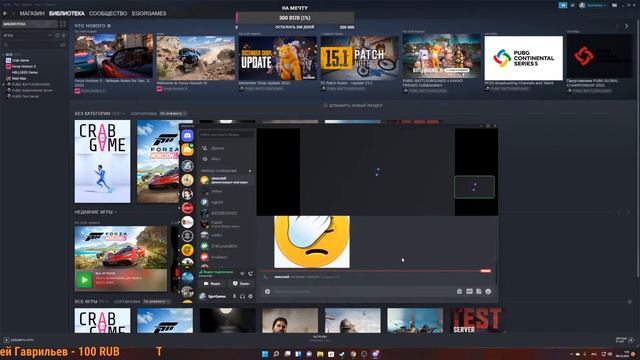Image resolution: width=640 pixels, height=360 pixels.
Task: Open Steam downloads status at bottom
Action: coord(320,338)
